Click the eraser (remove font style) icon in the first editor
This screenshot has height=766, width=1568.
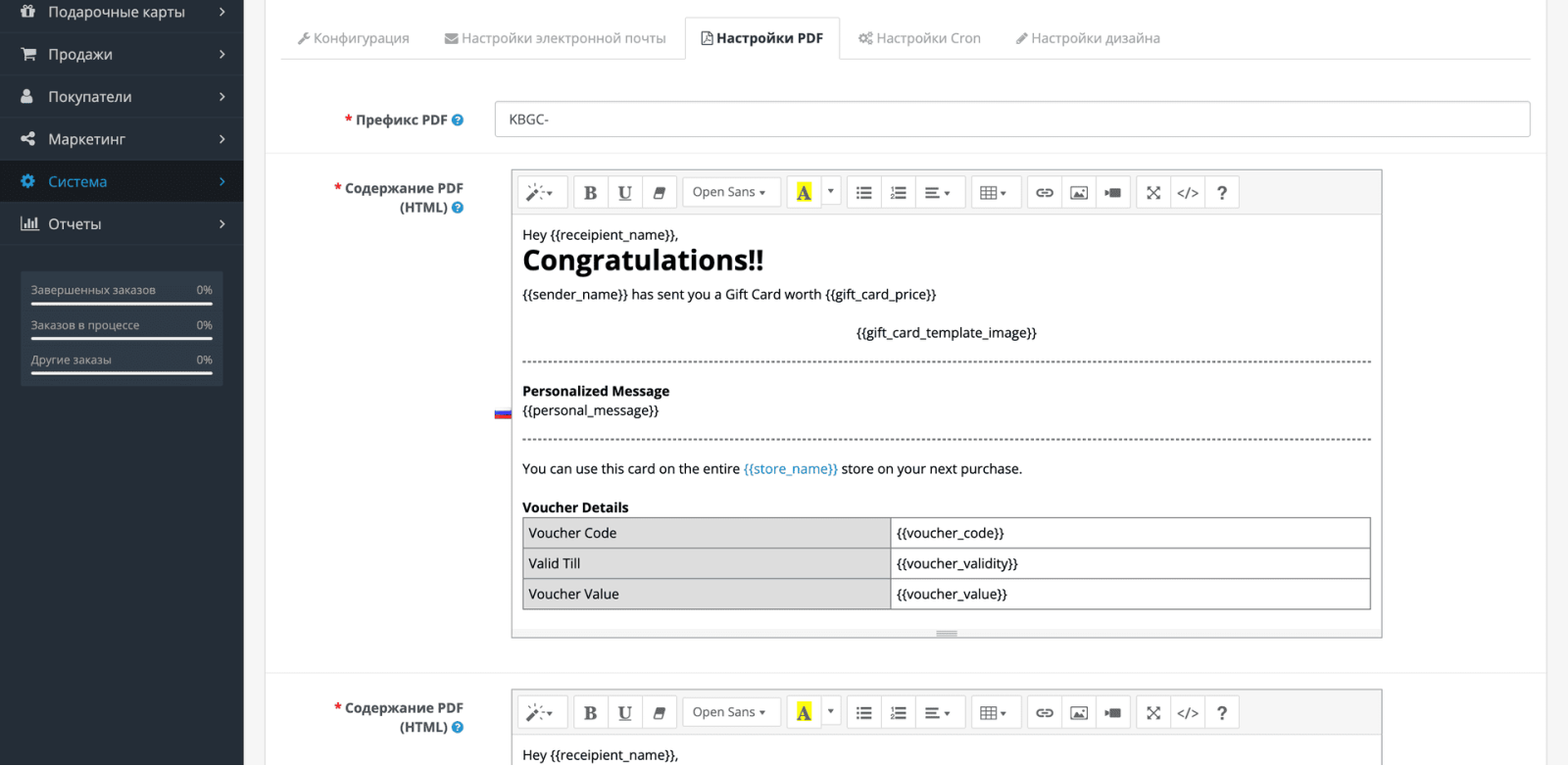[x=660, y=193]
